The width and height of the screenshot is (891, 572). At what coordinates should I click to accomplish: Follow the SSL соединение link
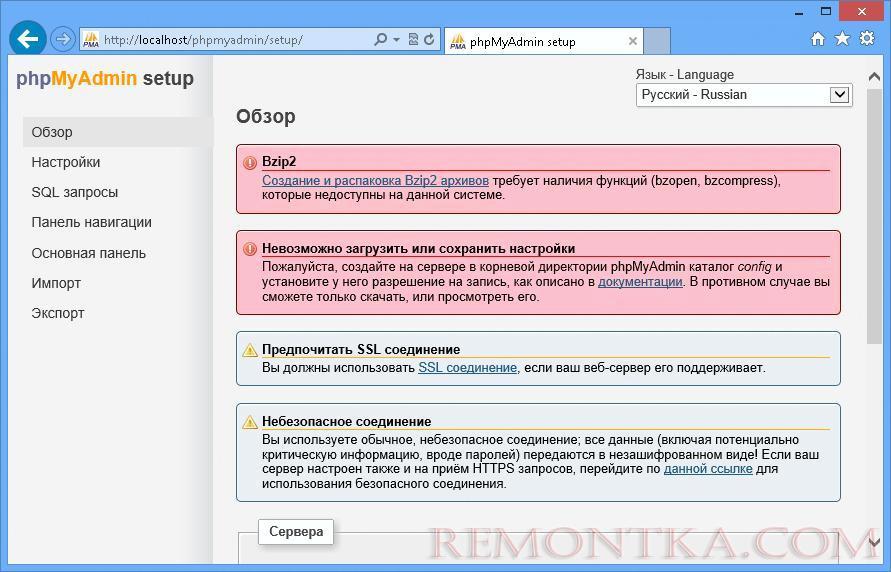[467, 368]
